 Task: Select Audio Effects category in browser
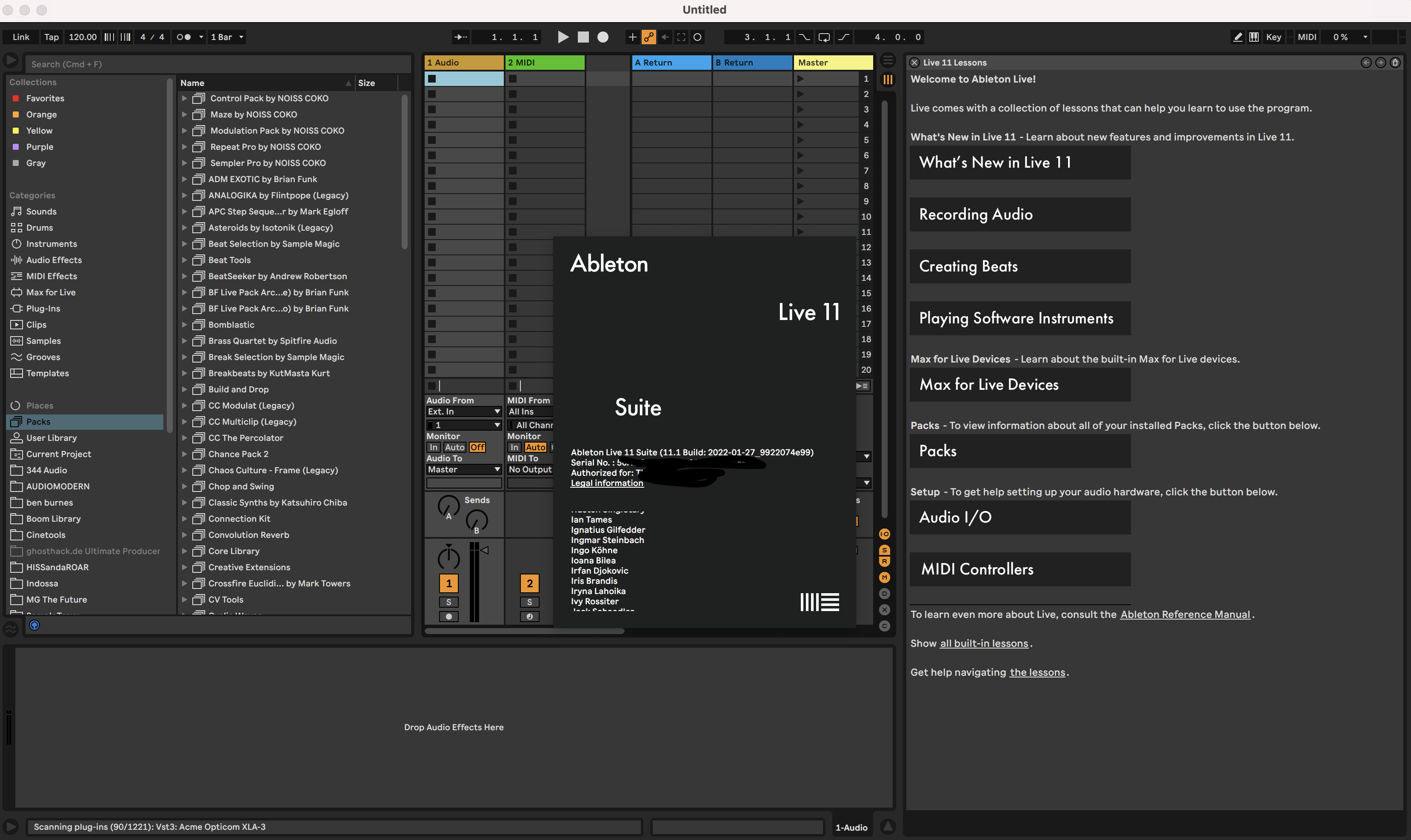pos(54,260)
